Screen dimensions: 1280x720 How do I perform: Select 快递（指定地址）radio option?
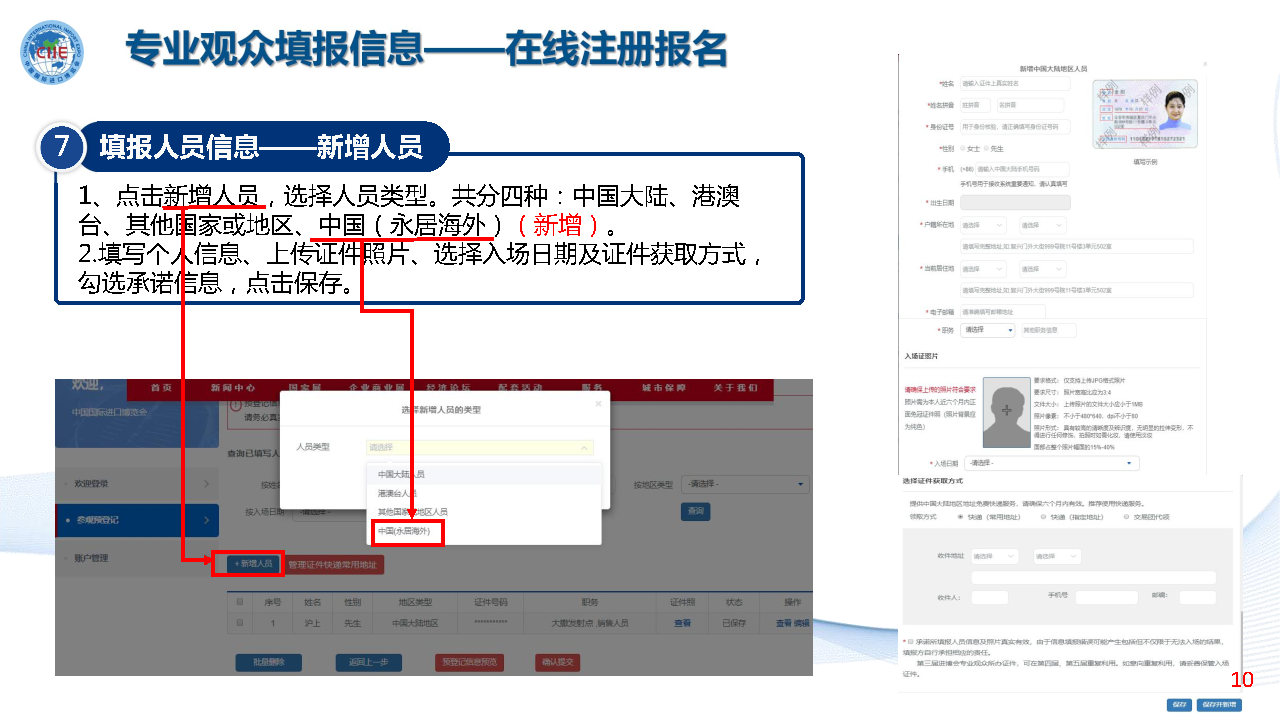[x=1043, y=517]
